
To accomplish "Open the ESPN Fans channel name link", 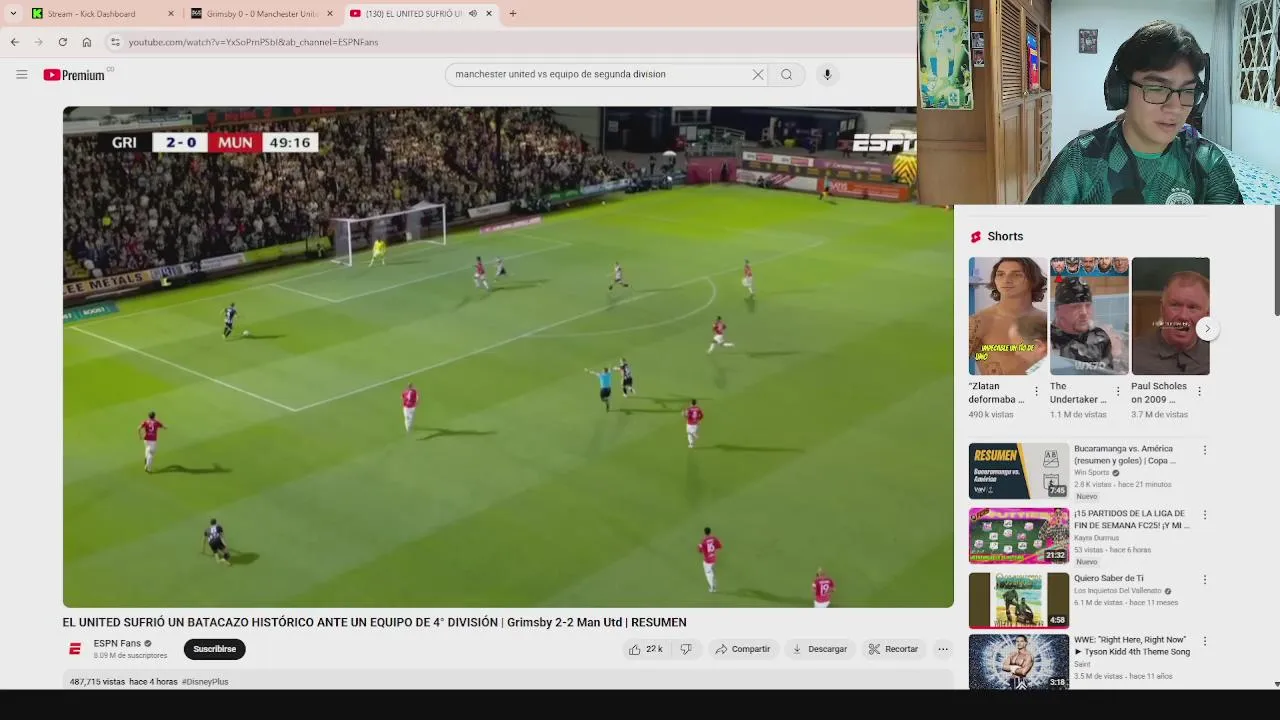I will pyautogui.click(x=117, y=643).
